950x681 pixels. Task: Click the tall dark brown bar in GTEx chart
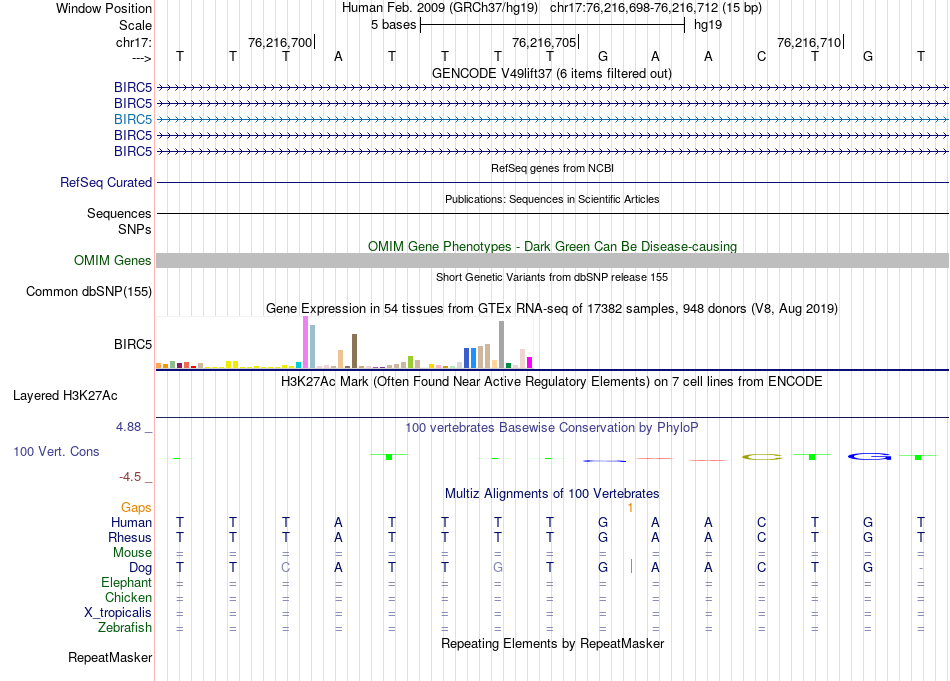coord(354,351)
